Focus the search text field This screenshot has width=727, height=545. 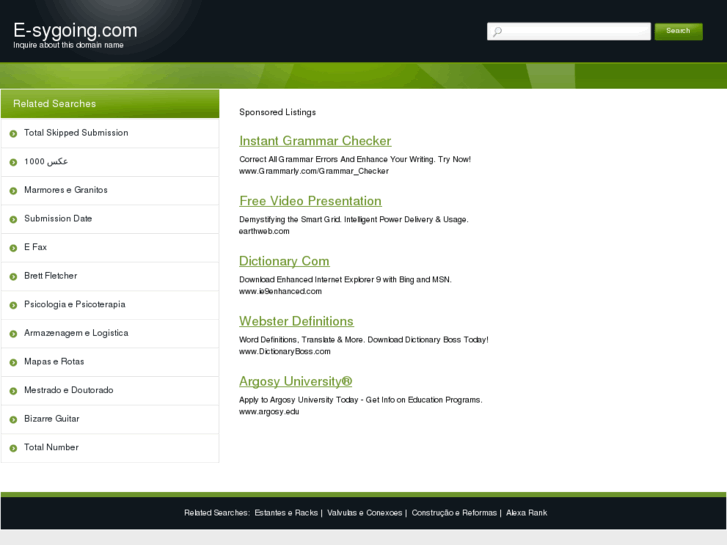(568, 31)
